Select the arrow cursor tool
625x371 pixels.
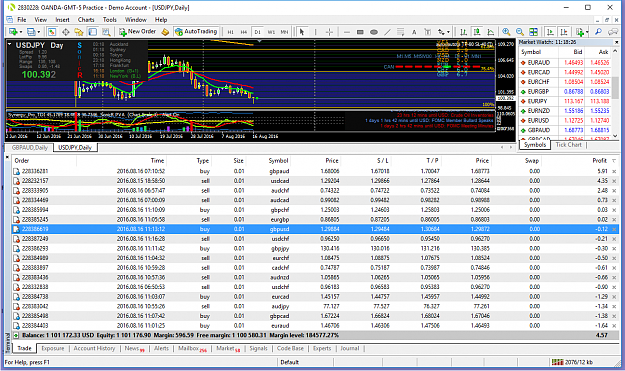[302, 32]
